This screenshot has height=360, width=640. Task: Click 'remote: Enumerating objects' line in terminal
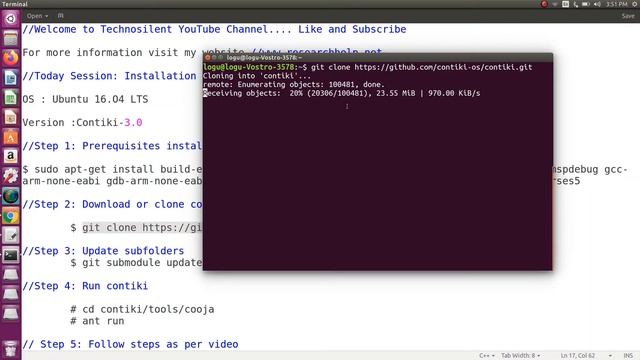(x=294, y=84)
